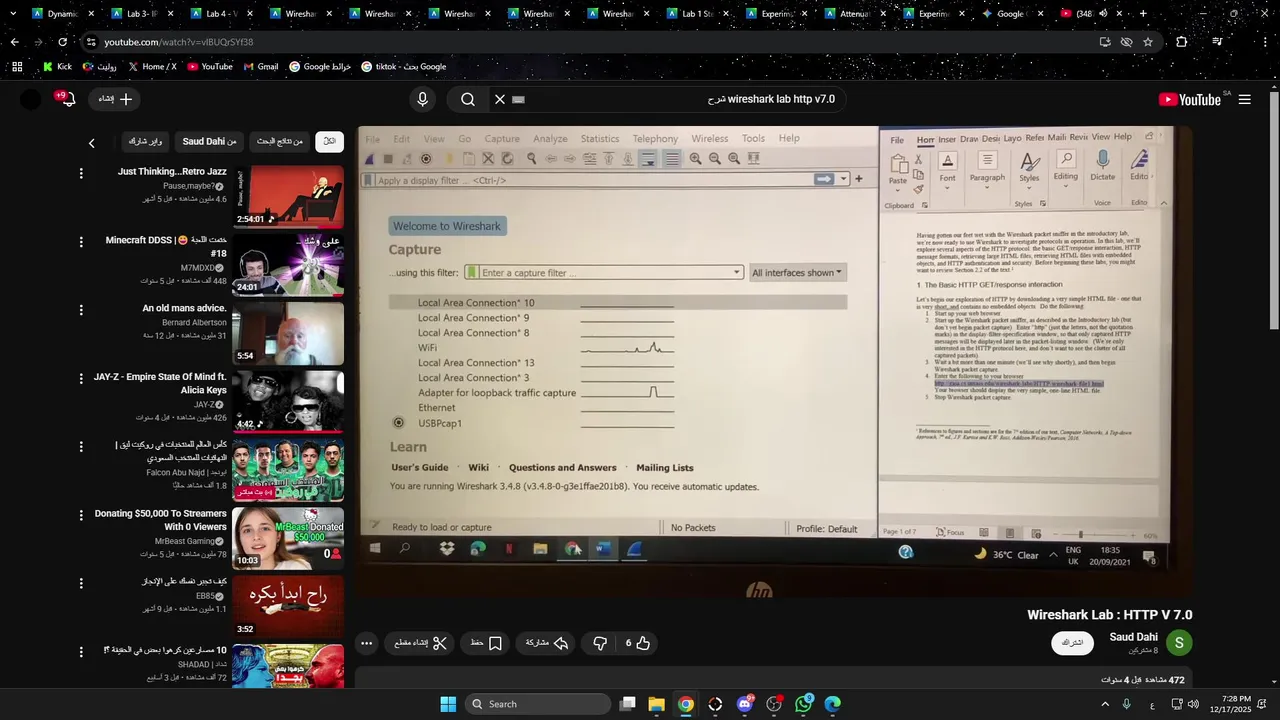
Task: Open the Gmail bookmark
Action: coord(259,67)
